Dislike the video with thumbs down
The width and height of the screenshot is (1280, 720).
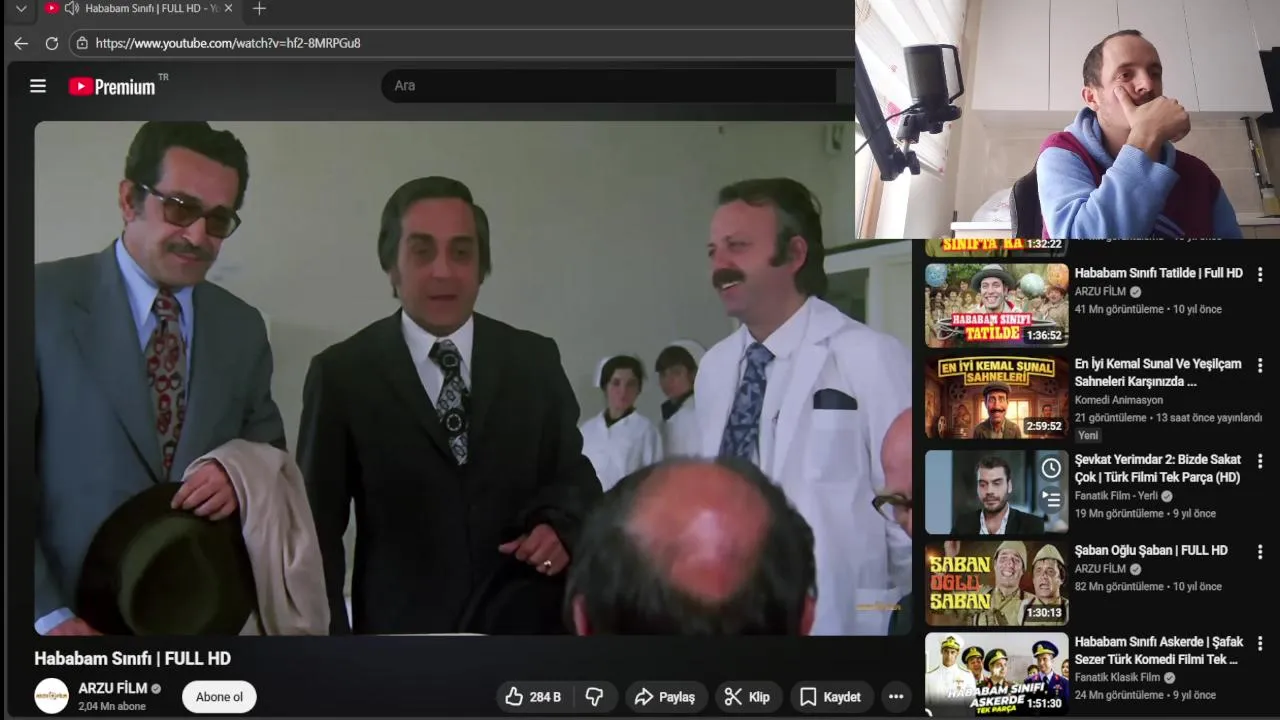click(x=594, y=697)
